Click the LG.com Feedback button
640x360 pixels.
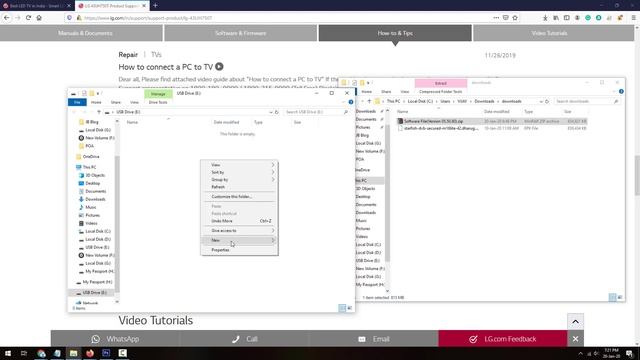503,339
